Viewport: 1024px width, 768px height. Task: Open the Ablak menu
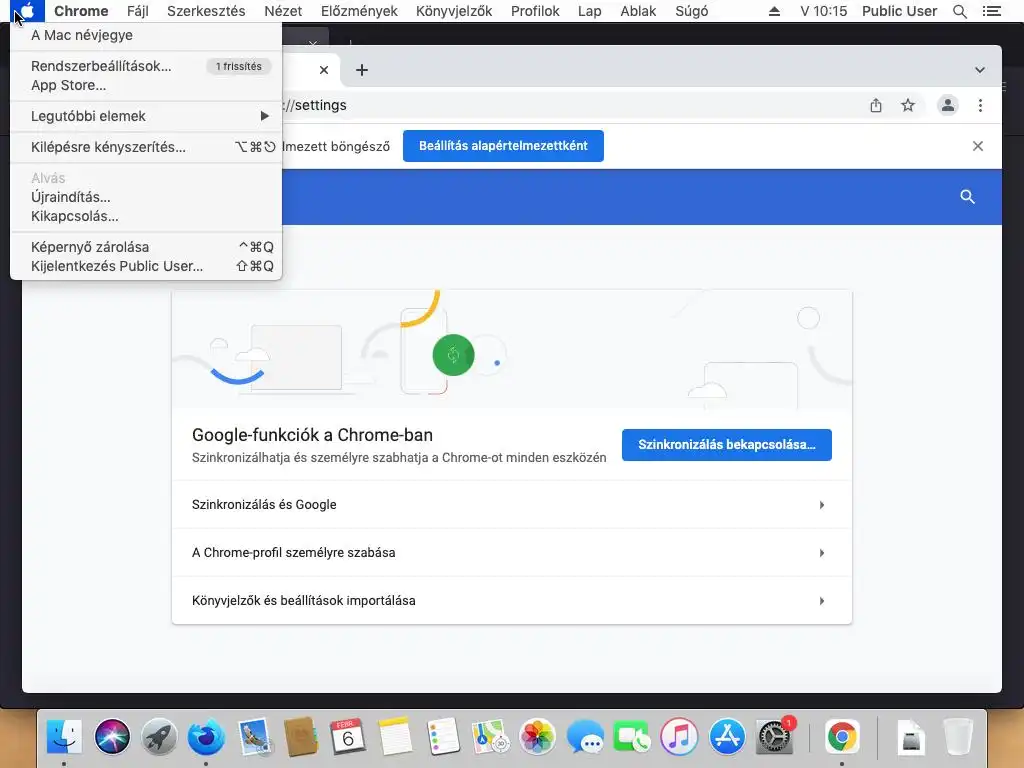point(638,11)
